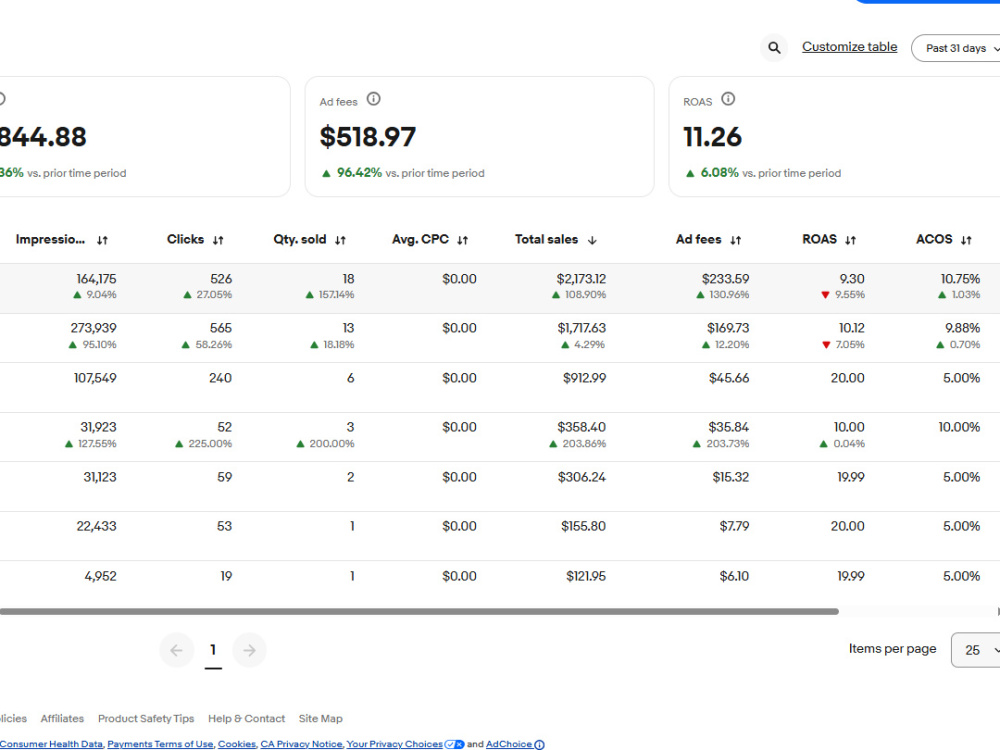
Task: Click Clicks value 240
Action: 221,378
